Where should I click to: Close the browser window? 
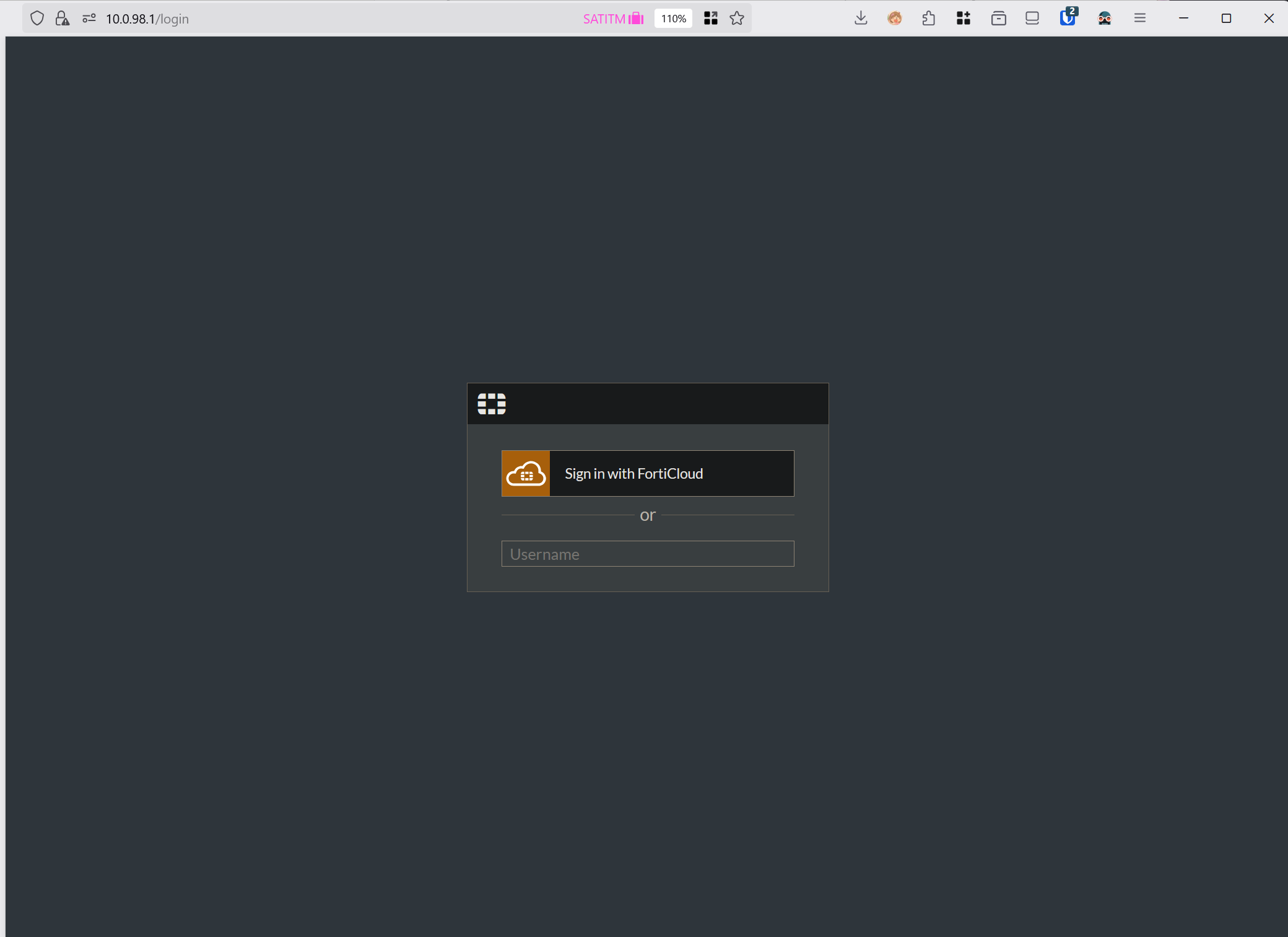click(1269, 19)
